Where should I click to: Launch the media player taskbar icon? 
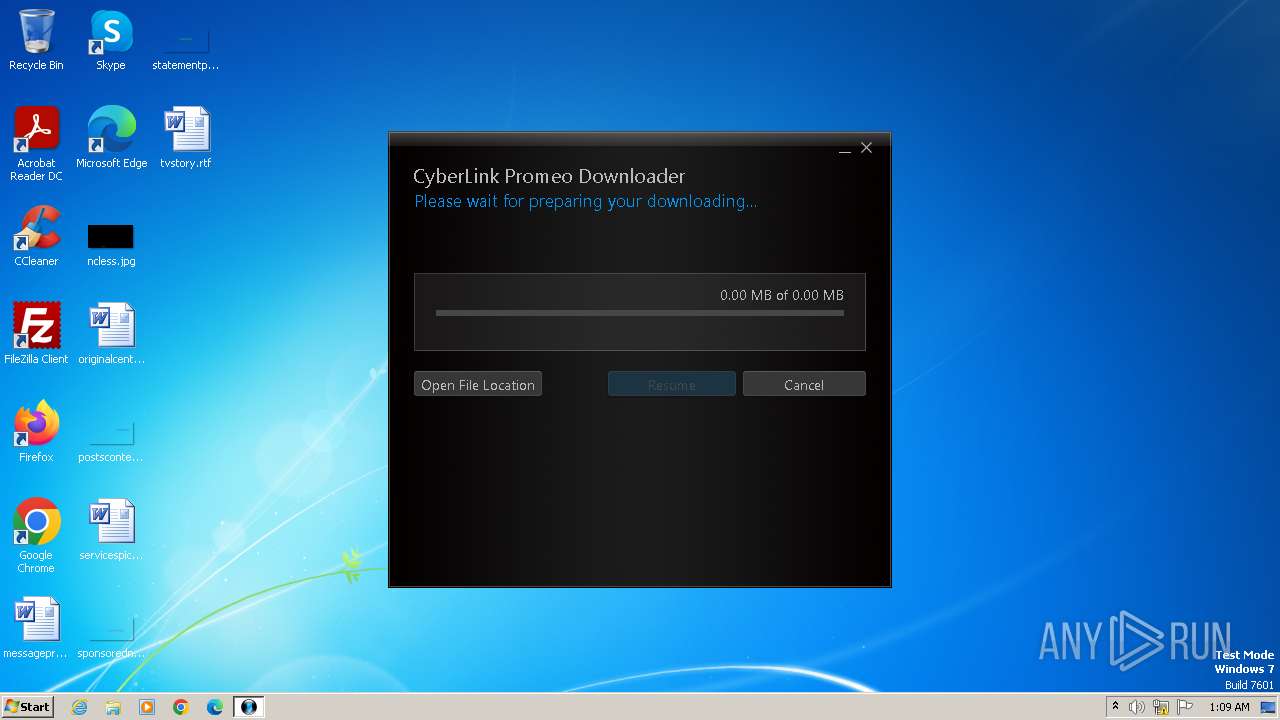(147, 707)
